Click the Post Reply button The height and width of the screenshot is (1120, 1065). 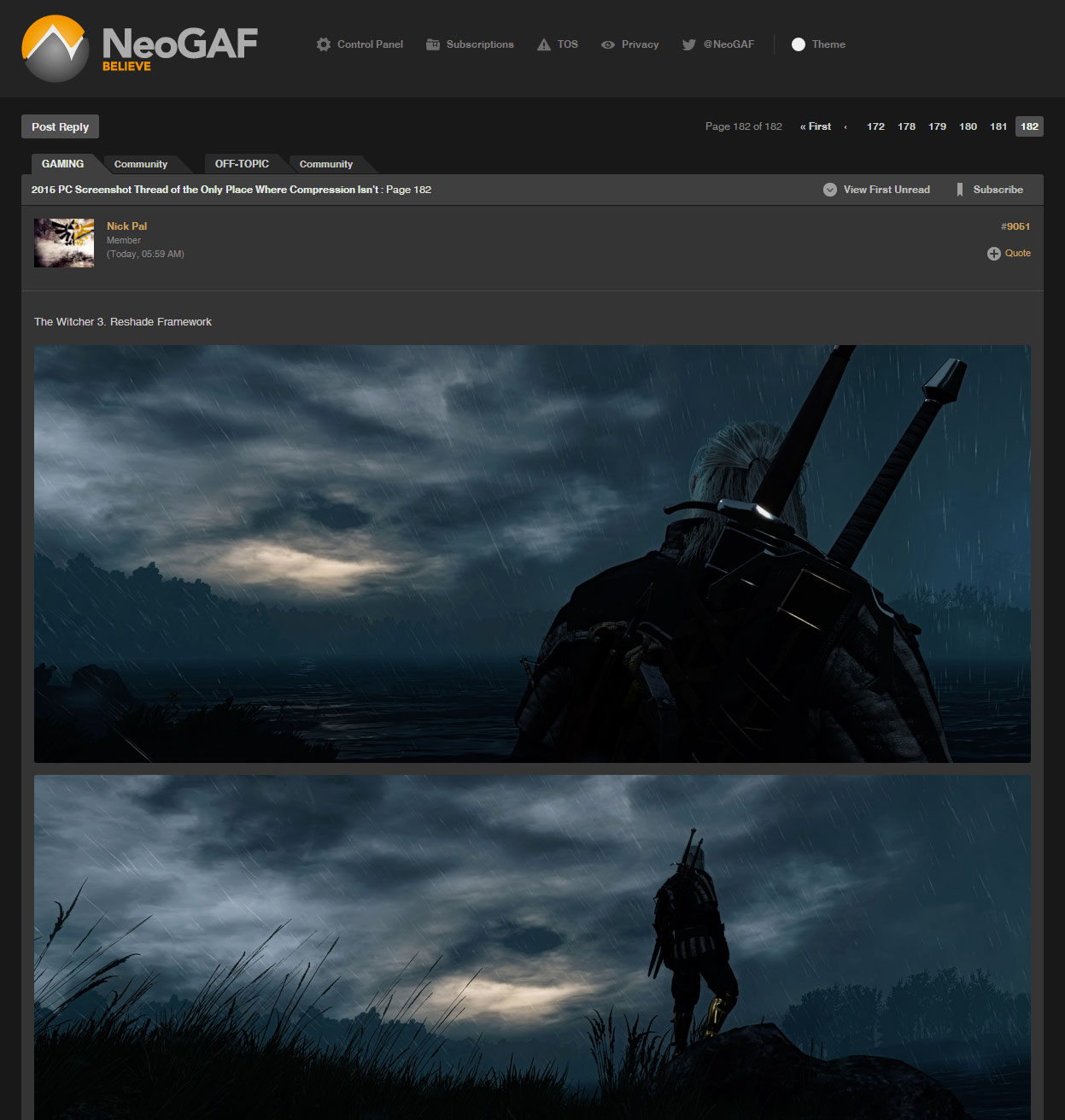[61, 126]
